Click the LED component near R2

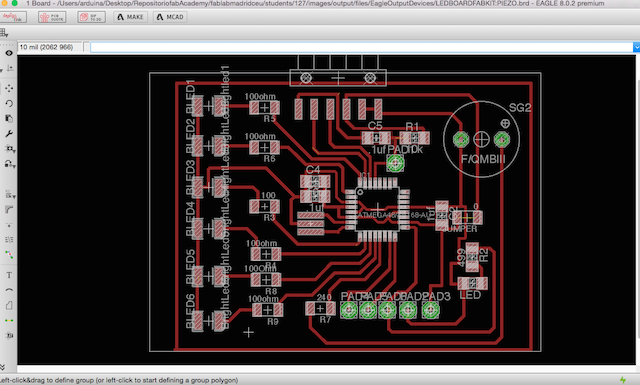tap(472, 284)
